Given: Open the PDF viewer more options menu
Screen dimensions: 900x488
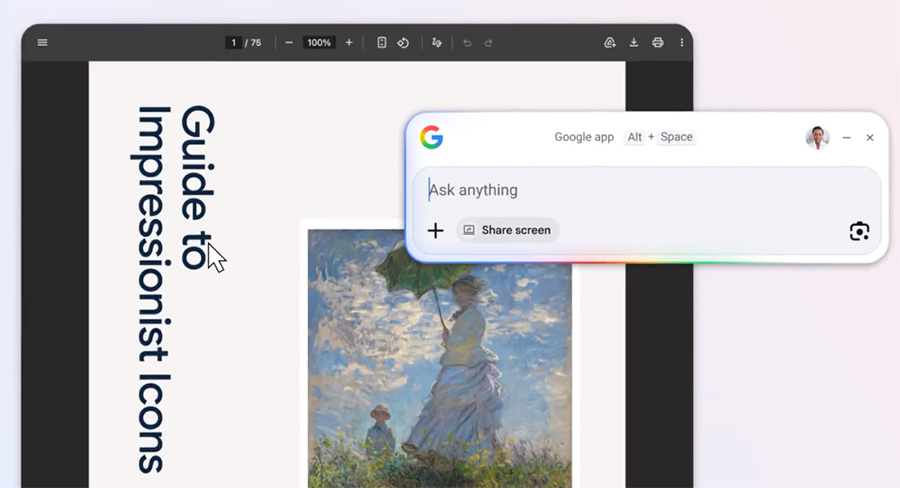Looking at the screenshot, I should (682, 42).
